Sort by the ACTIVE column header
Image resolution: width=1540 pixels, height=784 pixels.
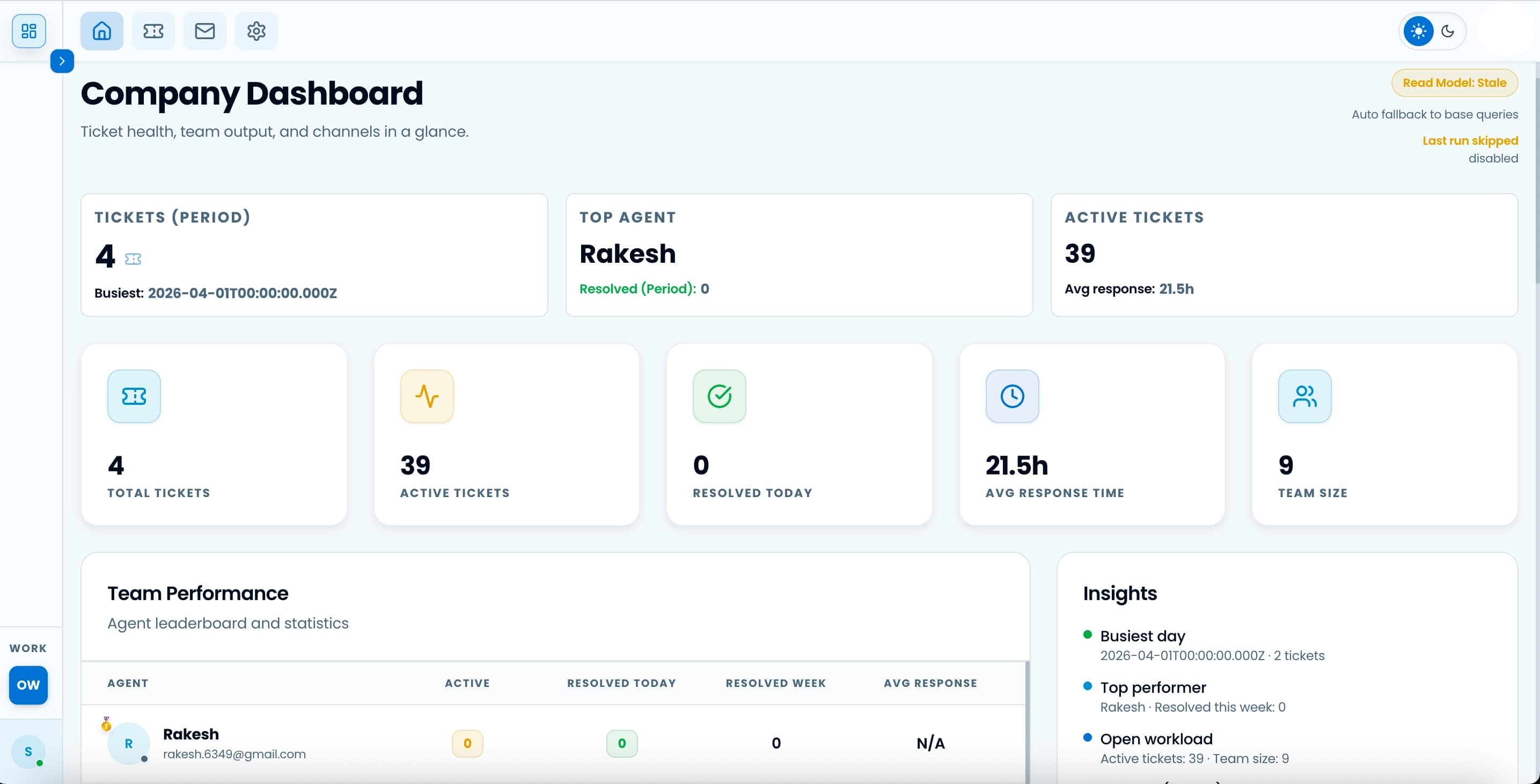[467, 683]
